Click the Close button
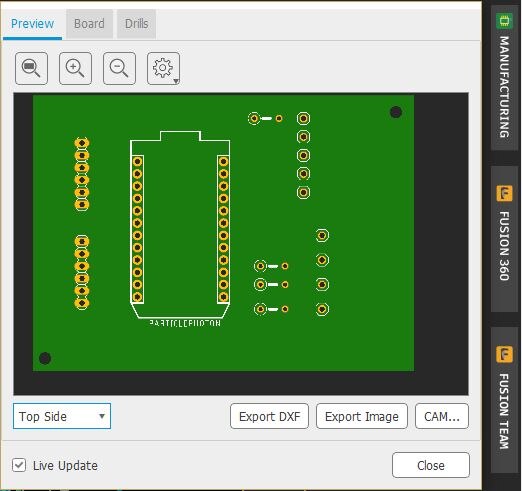This screenshot has width=522, height=491. (x=431, y=465)
